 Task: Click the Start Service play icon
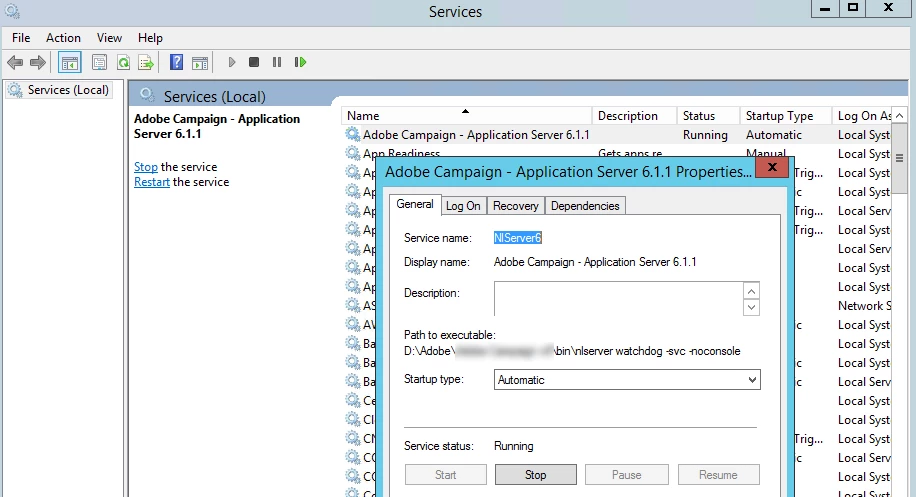click(232, 62)
